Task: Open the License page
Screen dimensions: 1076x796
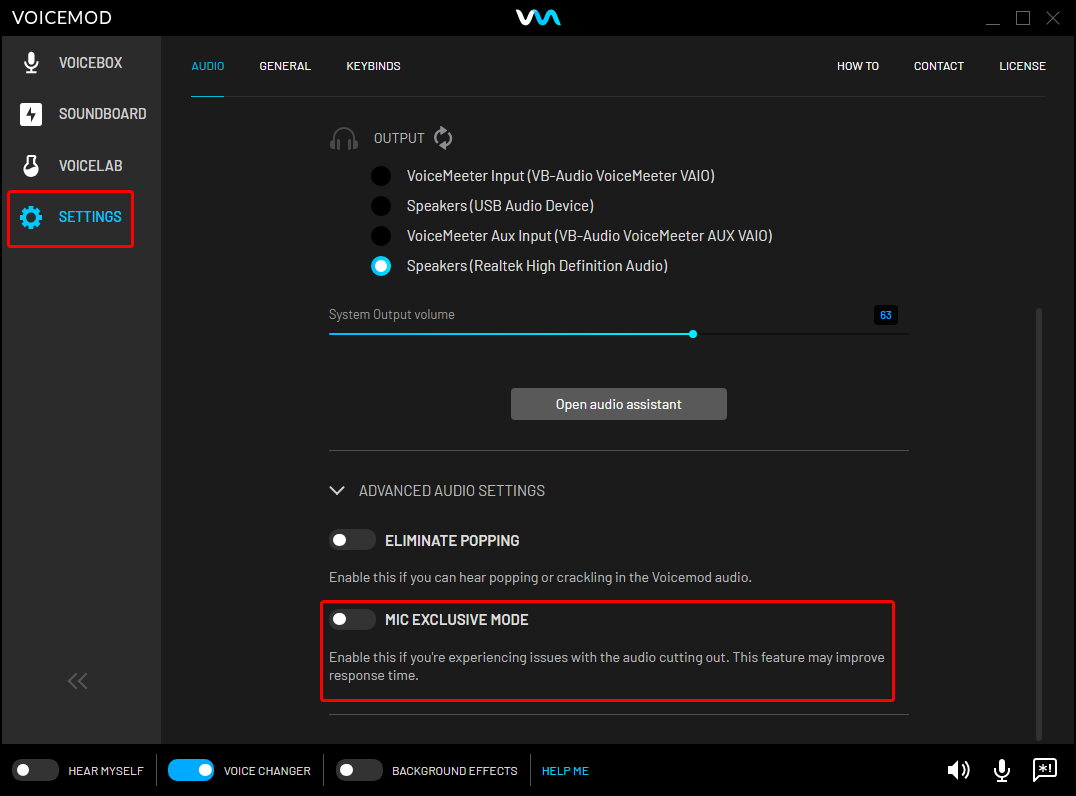Action: 1022,66
